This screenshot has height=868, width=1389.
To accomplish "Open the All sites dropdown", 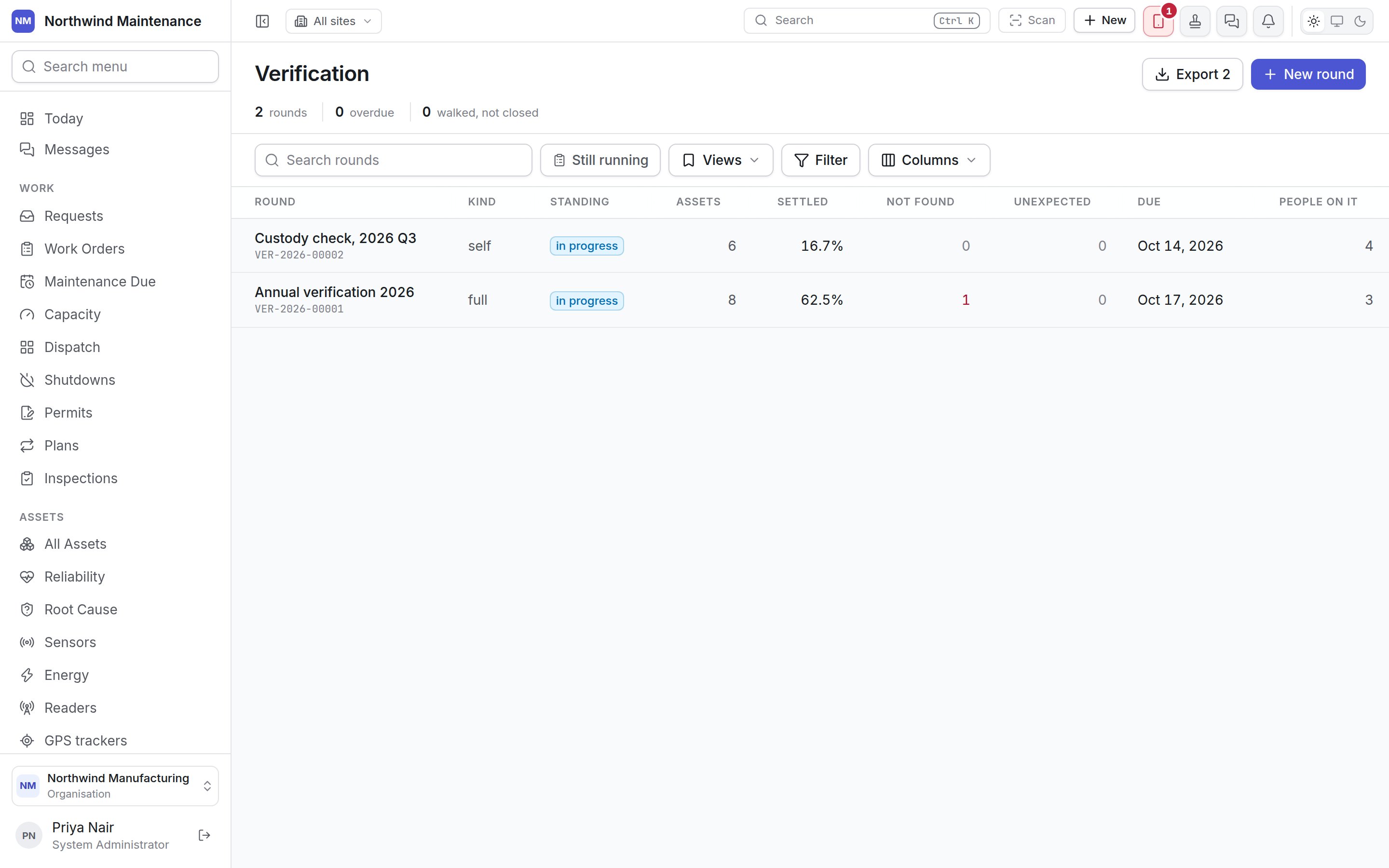I will pos(333,21).
